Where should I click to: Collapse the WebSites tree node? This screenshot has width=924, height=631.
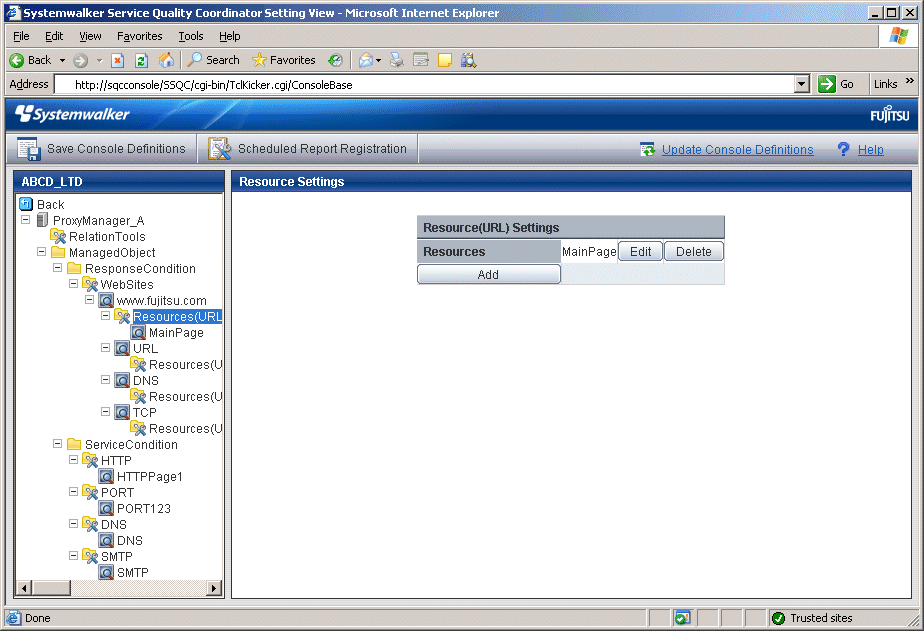73,283
